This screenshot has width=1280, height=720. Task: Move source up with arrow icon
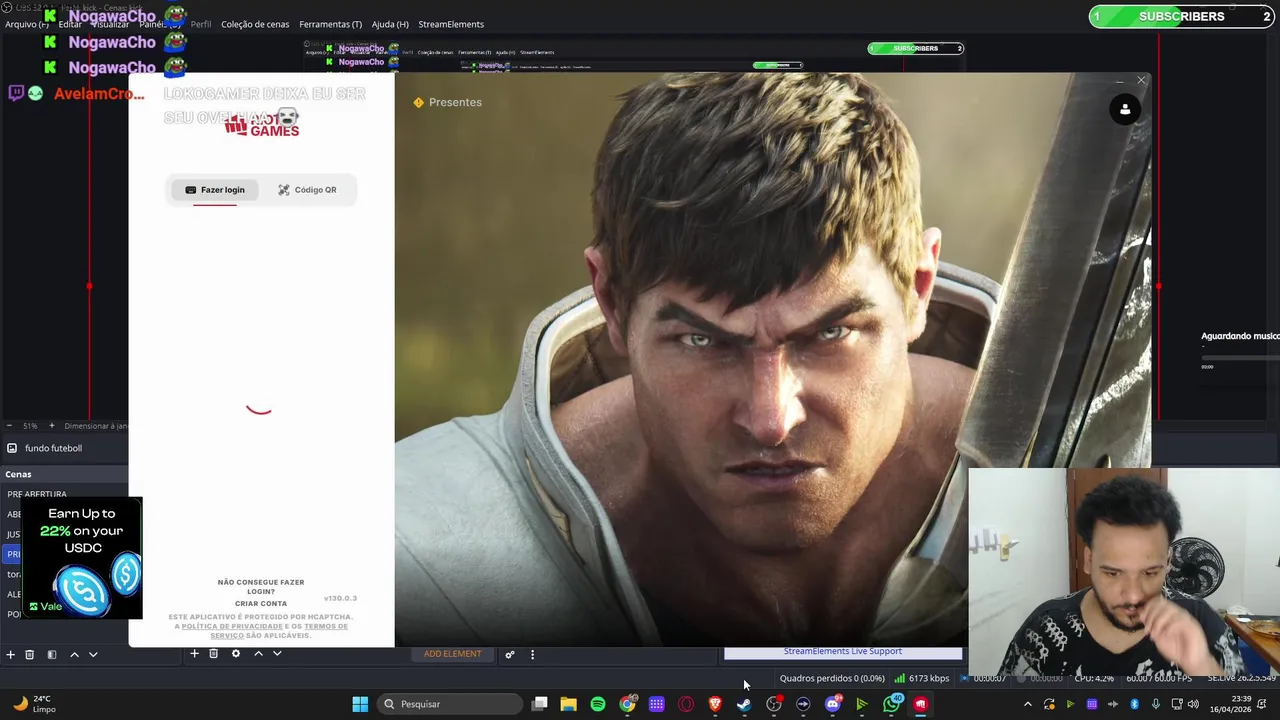coord(258,654)
